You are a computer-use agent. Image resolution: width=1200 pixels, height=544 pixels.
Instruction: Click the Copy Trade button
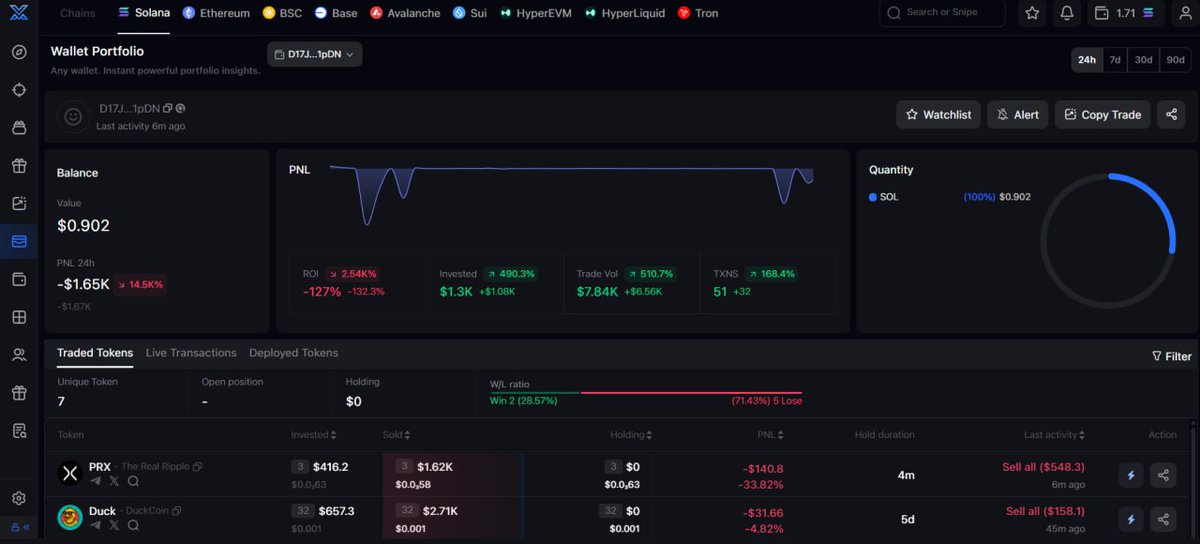[1102, 115]
